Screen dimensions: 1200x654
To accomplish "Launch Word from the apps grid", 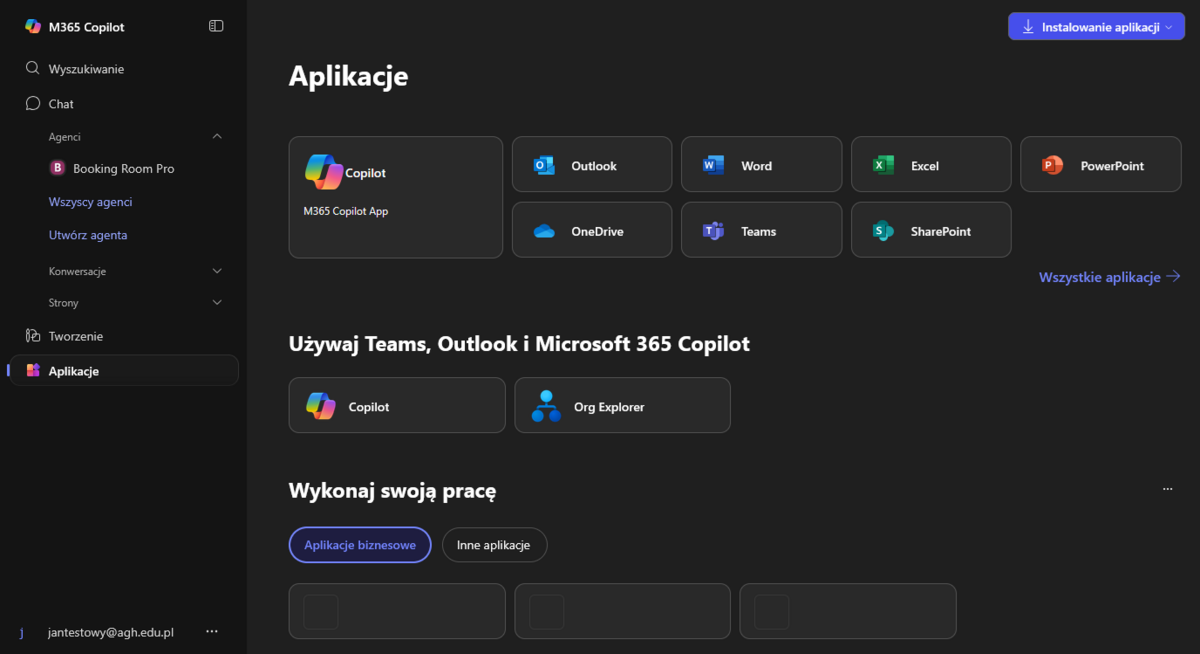I will pos(760,165).
